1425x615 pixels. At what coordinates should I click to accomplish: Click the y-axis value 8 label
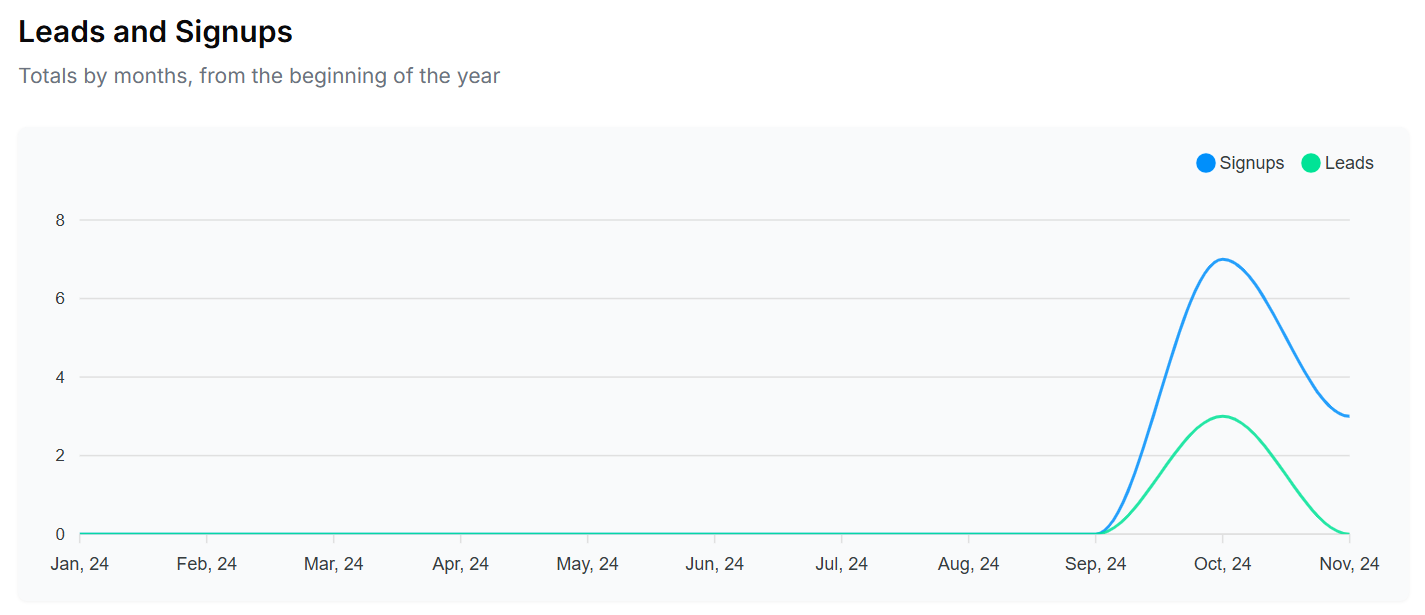[60, 220]
